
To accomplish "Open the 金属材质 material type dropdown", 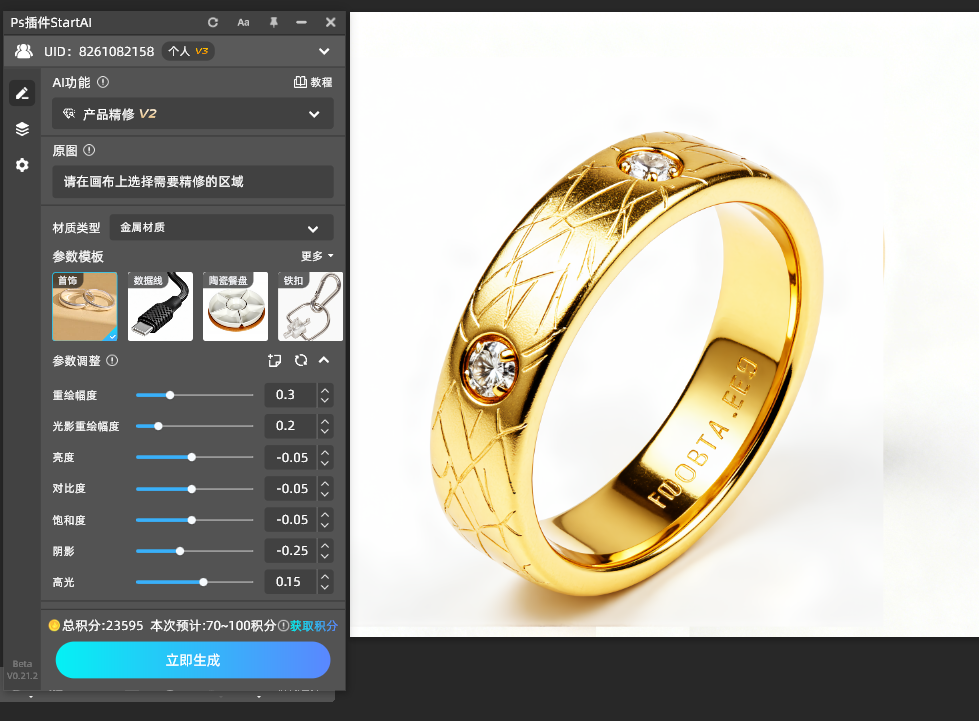I will [221, 228].
